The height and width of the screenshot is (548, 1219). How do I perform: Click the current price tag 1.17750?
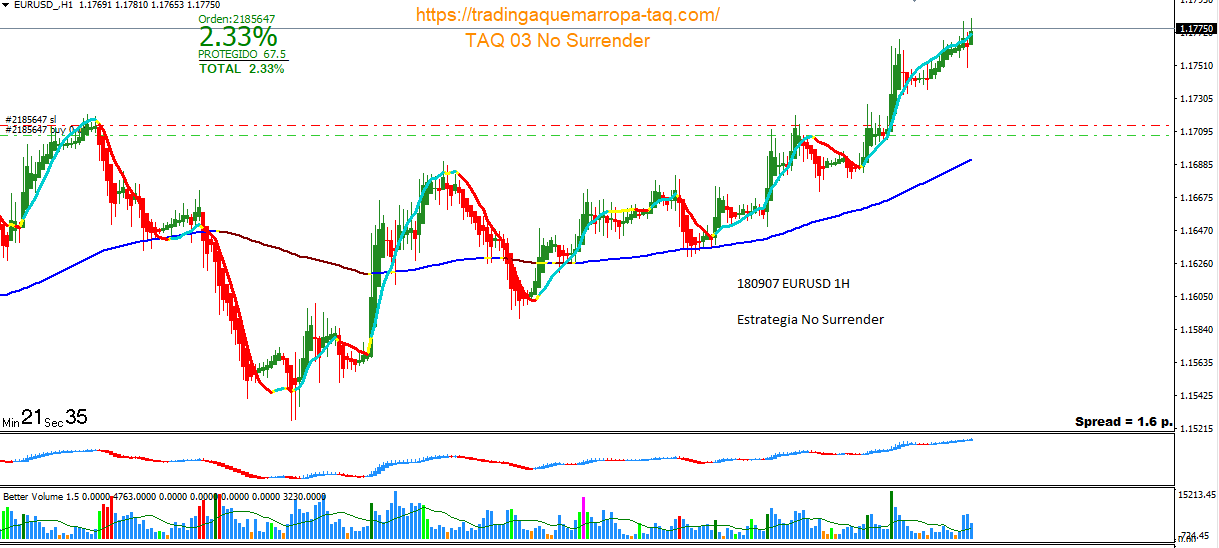click(x=1196, y=30)
